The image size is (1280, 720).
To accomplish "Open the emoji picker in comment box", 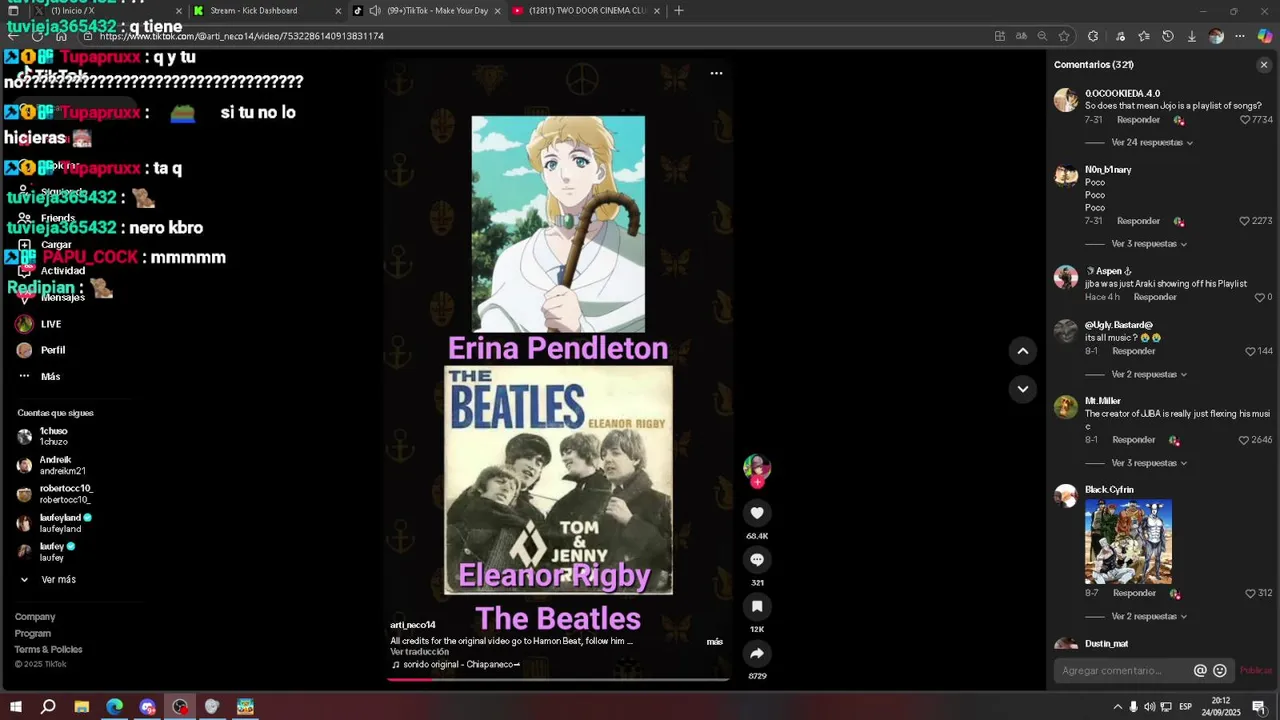I will coord(1220,671).
